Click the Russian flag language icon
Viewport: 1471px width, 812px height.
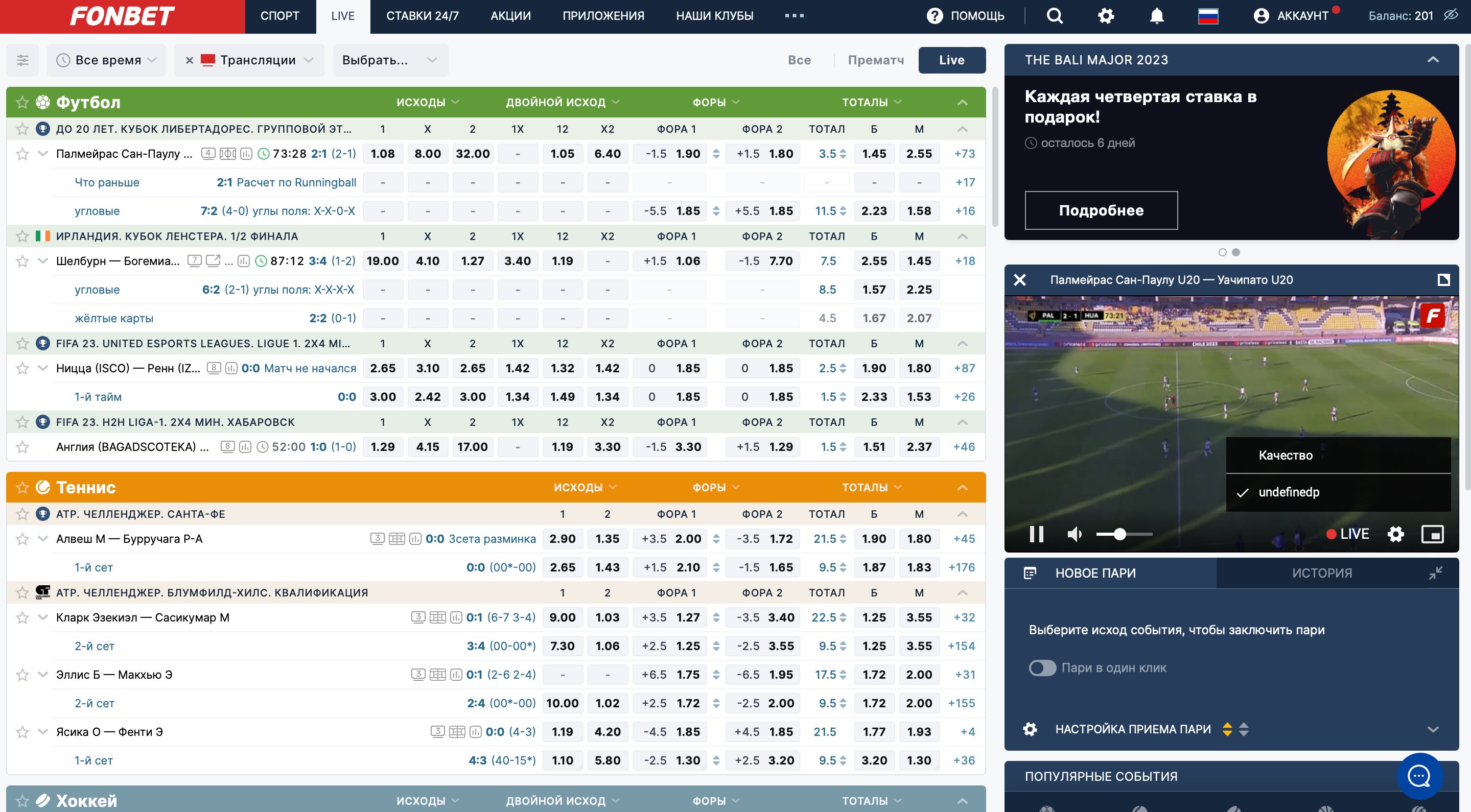1208,16
